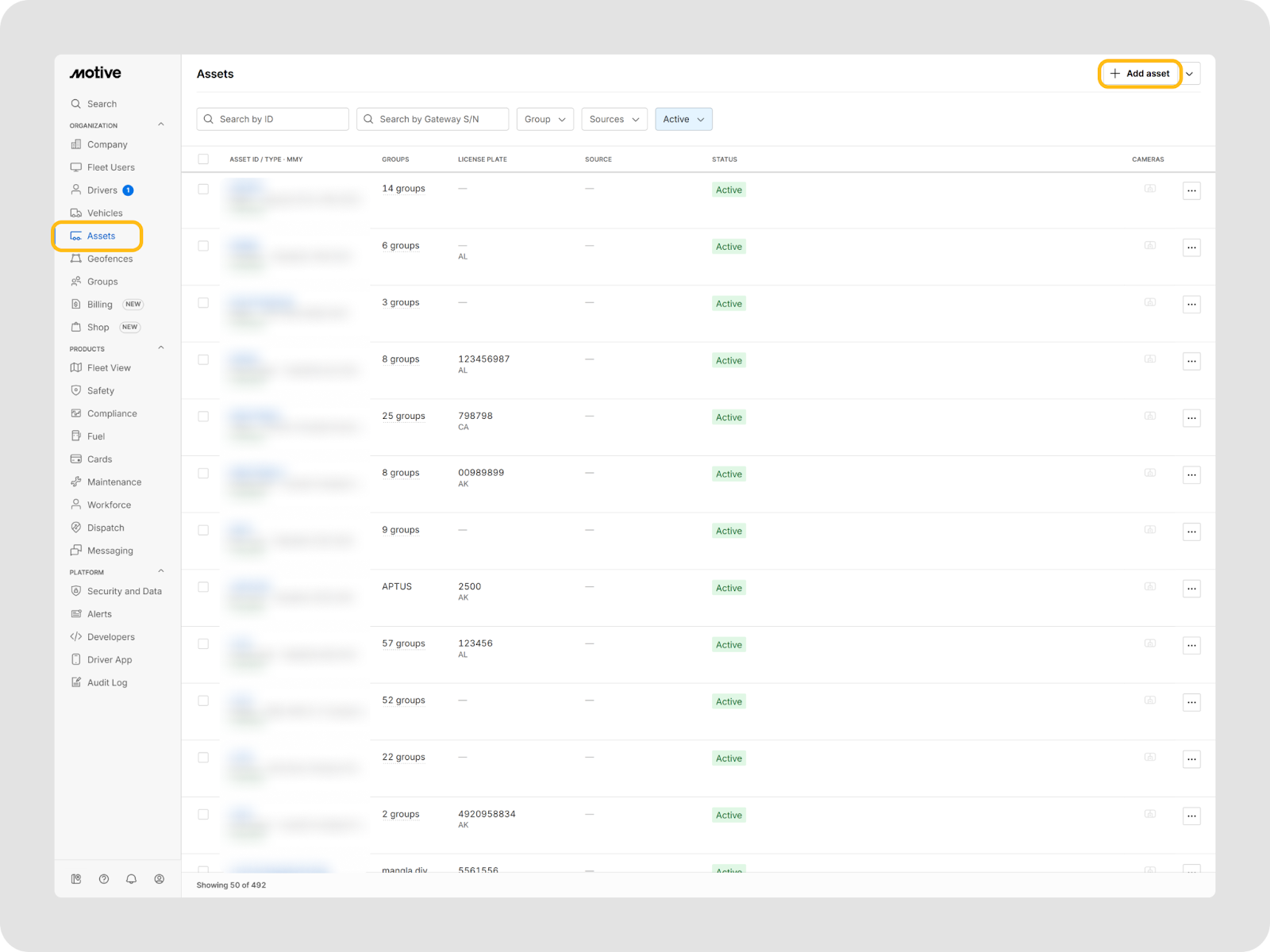
Task: Open Search from the sidebar
Action: [x=102, y=104]
